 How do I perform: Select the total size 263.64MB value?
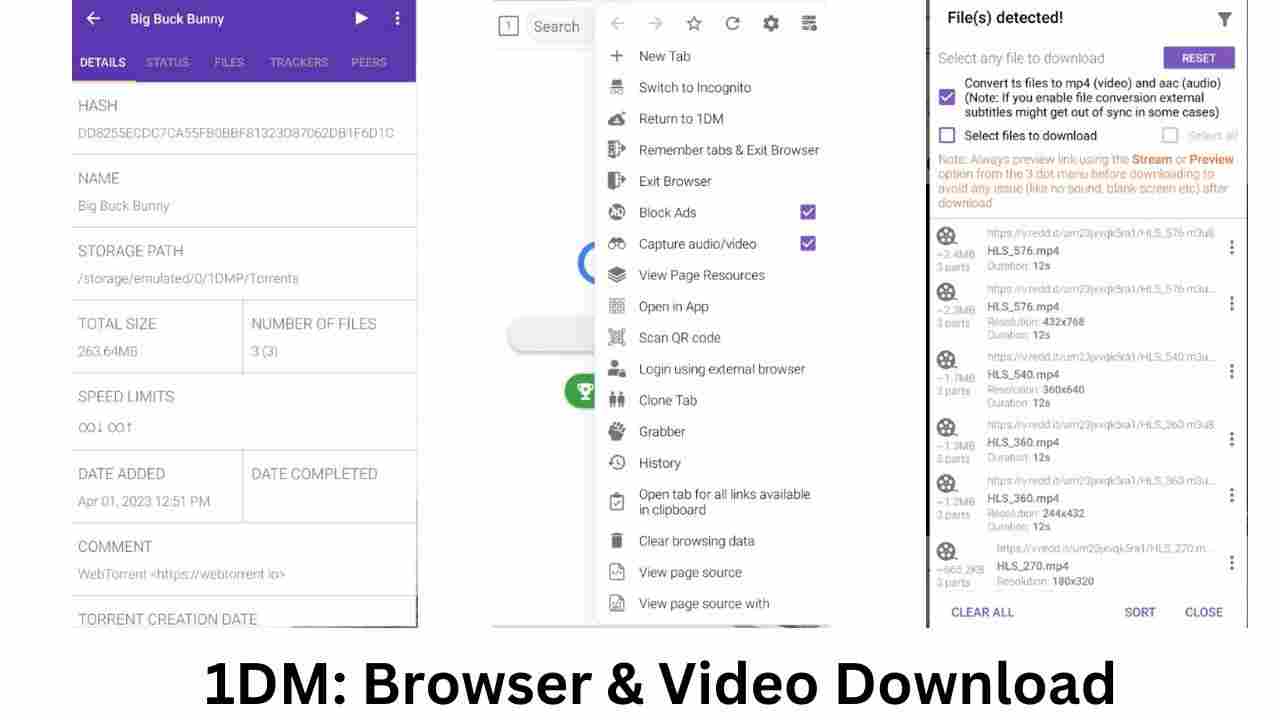[x=108, y=351]
